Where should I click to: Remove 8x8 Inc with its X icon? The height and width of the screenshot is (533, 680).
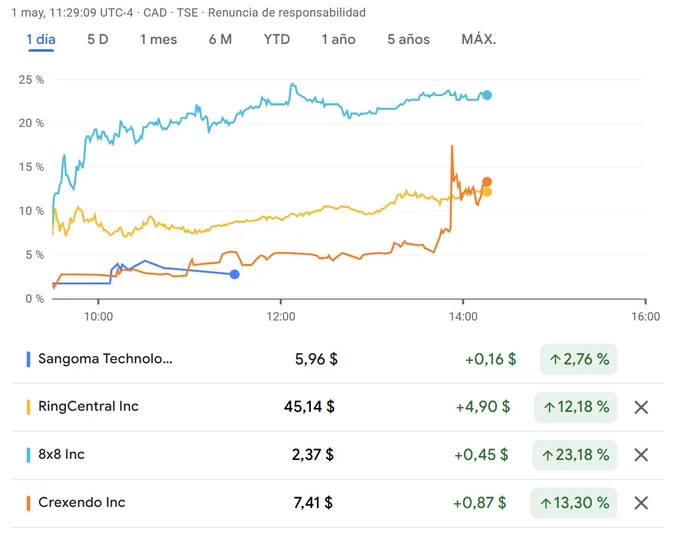click(x=641, y=455)
